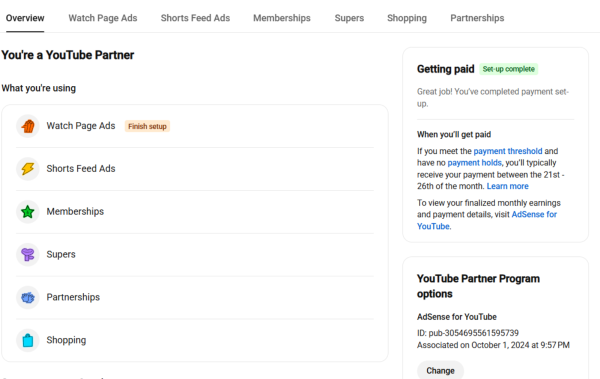The height and width of the screenshot is (379, 600).
Task: Go to the Memberships tab
Action: pos(282,18)
